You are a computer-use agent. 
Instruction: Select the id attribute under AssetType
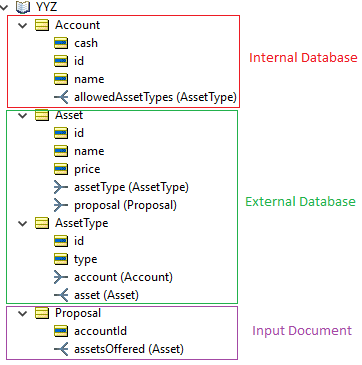click(x=79, y=241)
